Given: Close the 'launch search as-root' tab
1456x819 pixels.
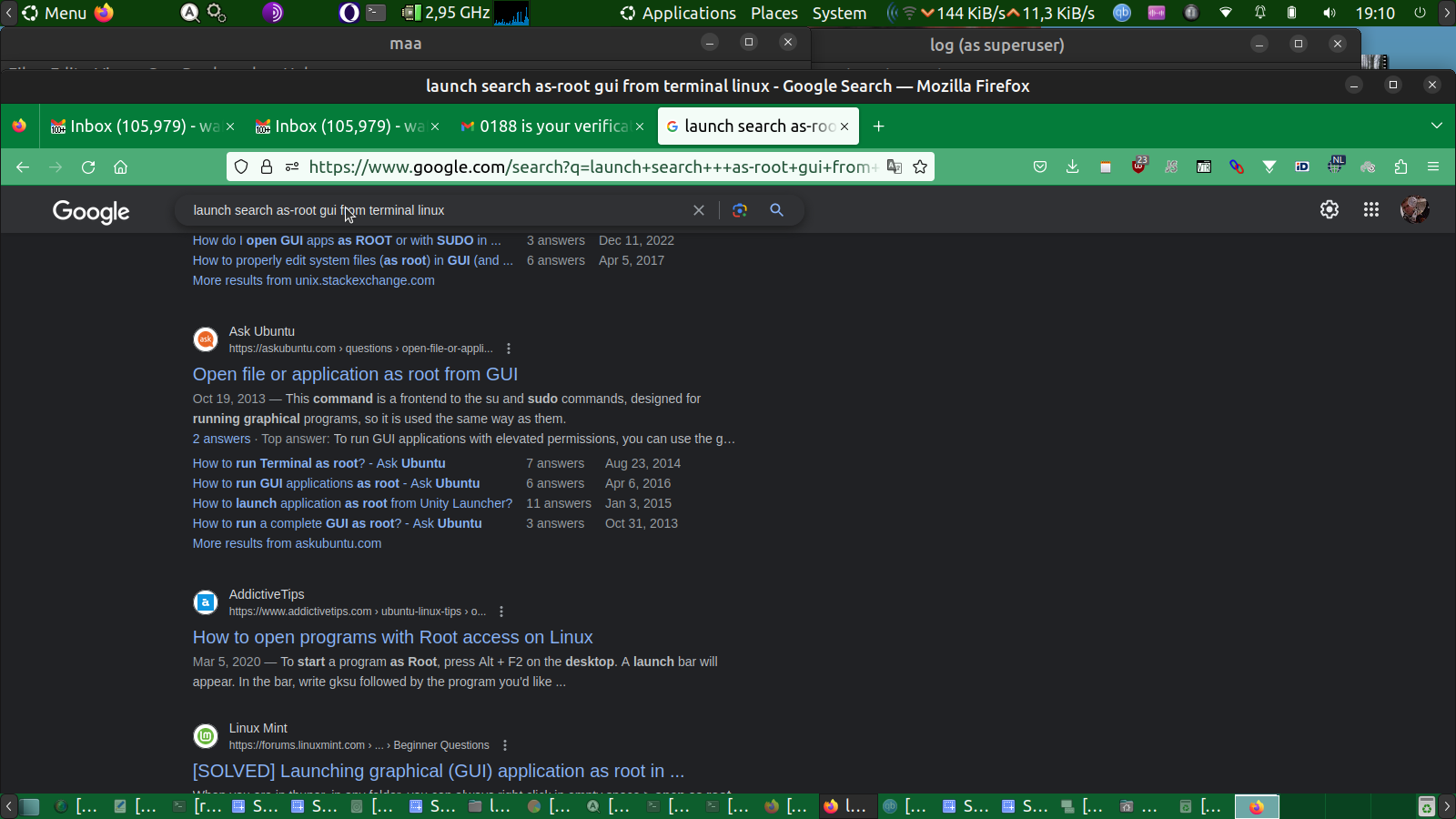Looking at the screenshot, I should (844, 126).
